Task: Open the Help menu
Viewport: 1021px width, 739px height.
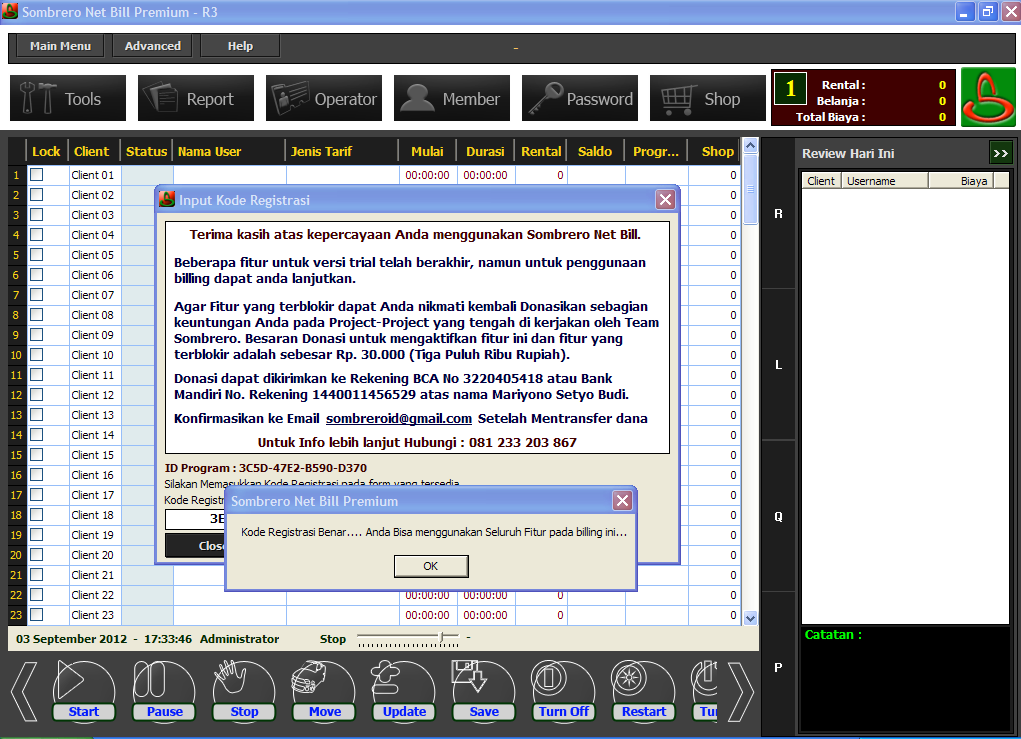Action: coord(240,46)
